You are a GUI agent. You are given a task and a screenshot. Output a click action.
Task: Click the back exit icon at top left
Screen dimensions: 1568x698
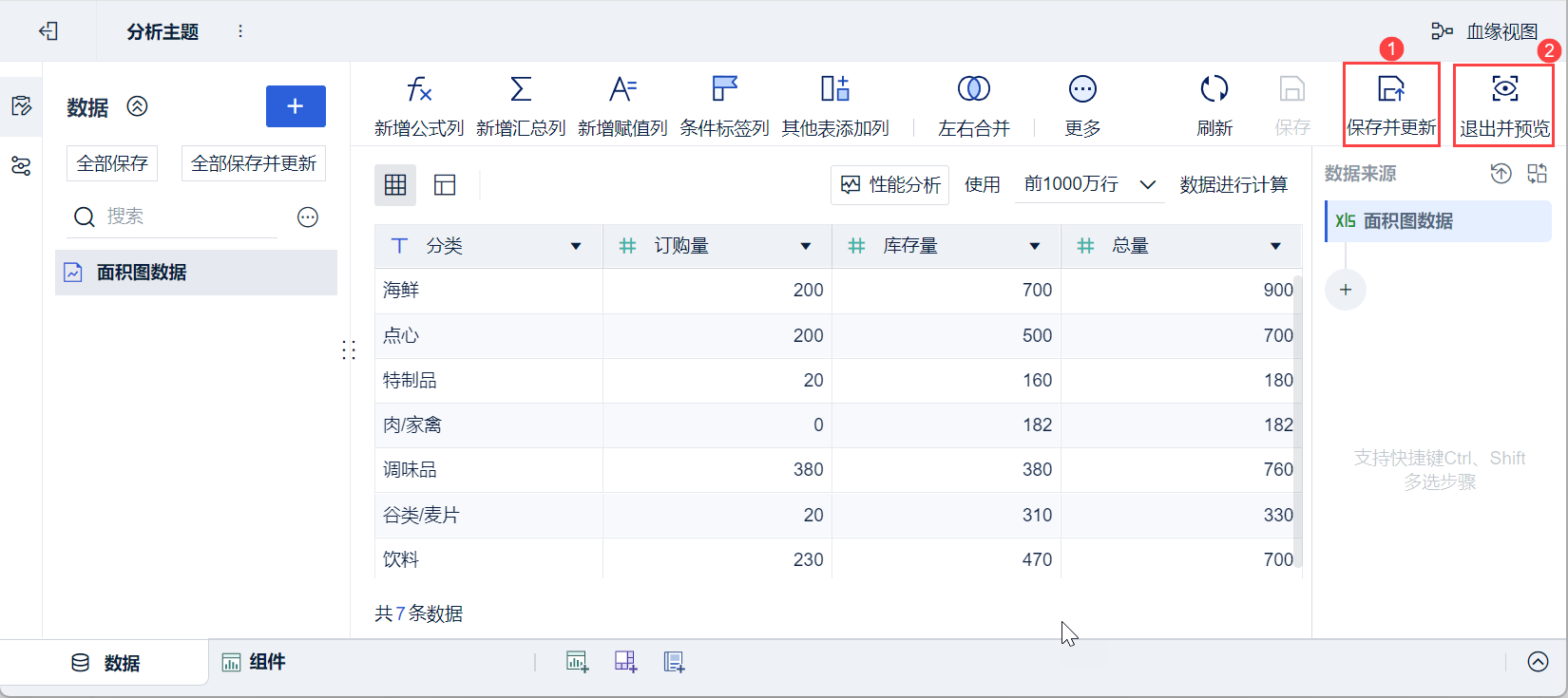coord(48,31)
